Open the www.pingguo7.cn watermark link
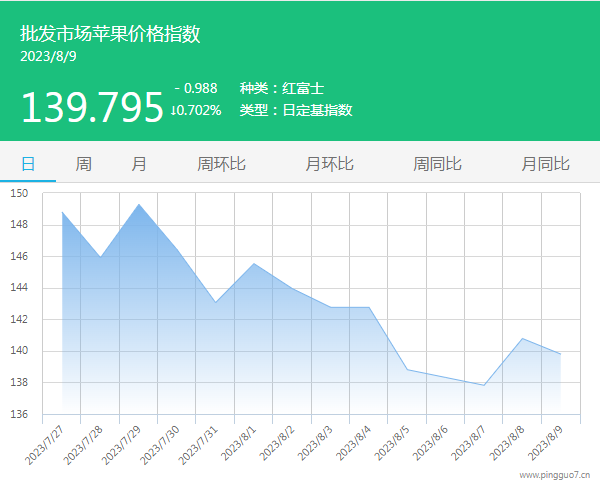Screen dimensions: 600x486 553,475
